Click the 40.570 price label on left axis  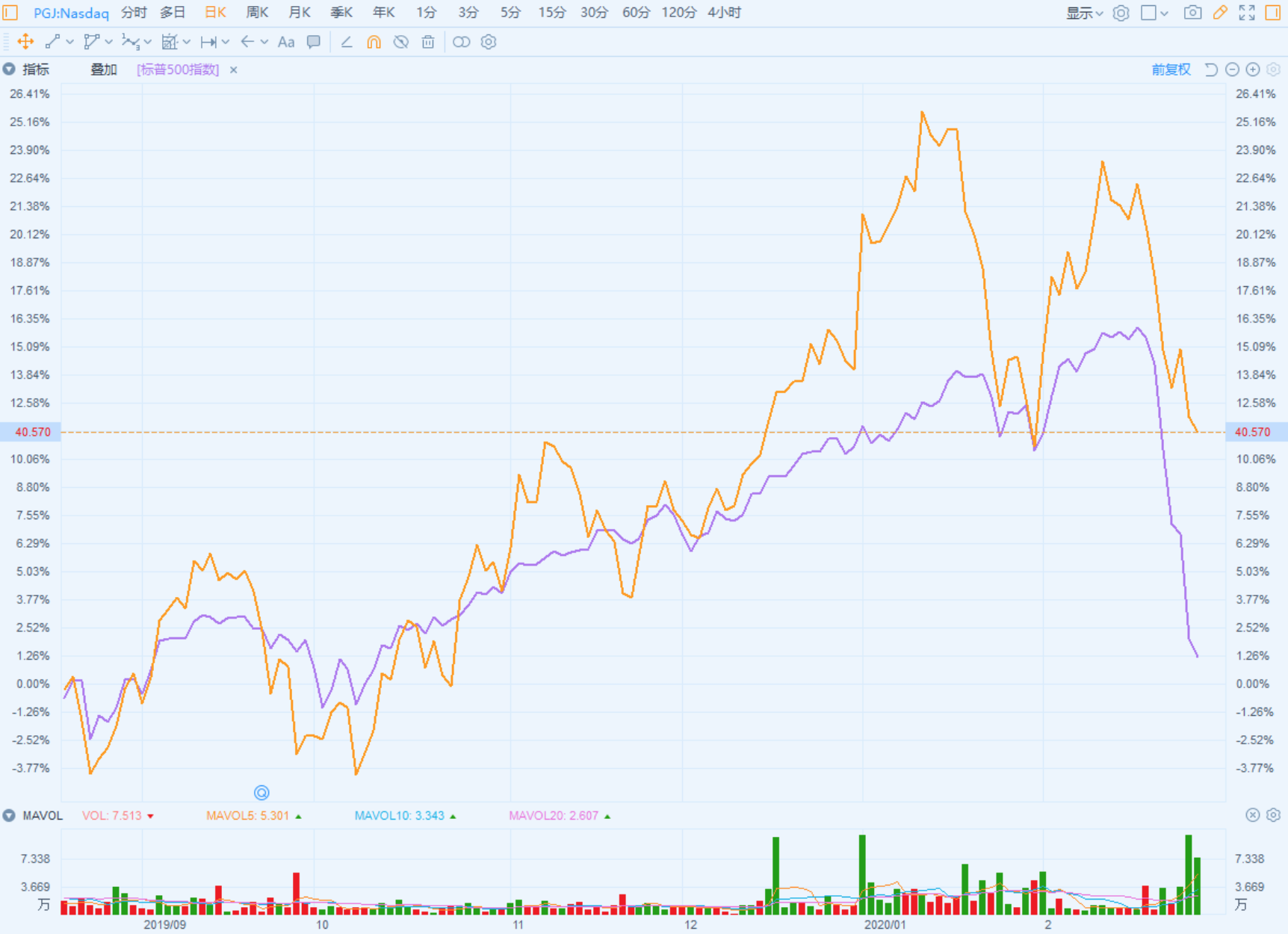tap(32, 432)
